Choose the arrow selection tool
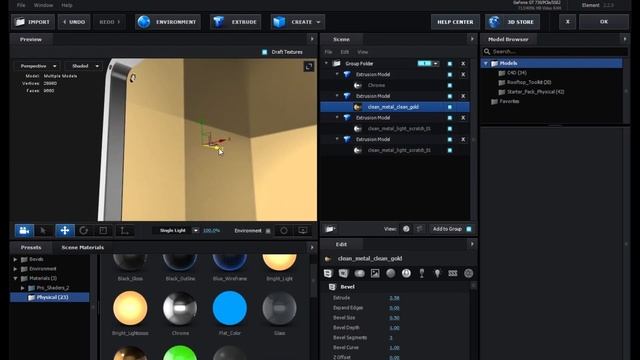 [43, 231]
